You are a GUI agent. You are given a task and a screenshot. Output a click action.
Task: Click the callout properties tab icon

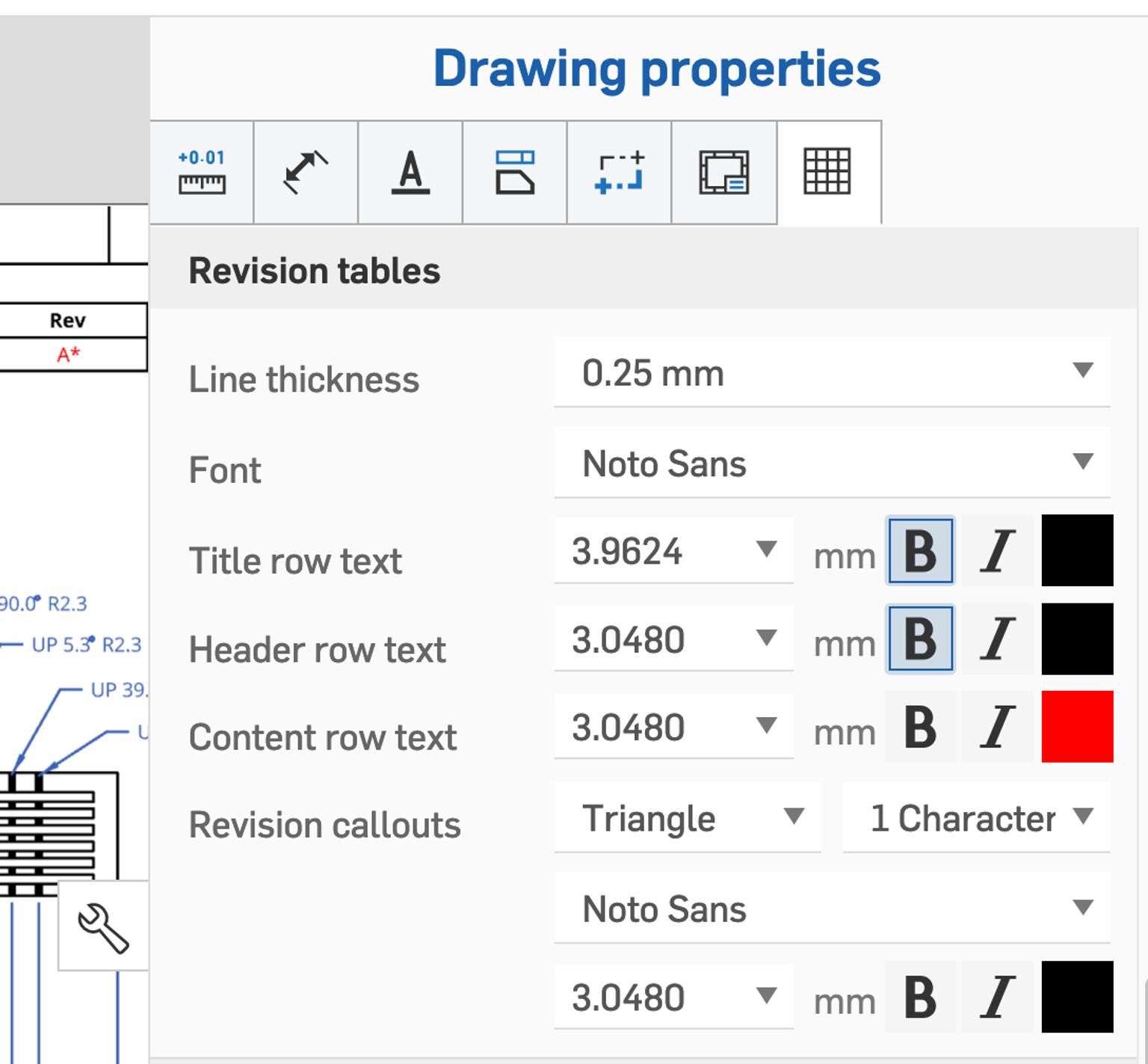tap(516, 172)
